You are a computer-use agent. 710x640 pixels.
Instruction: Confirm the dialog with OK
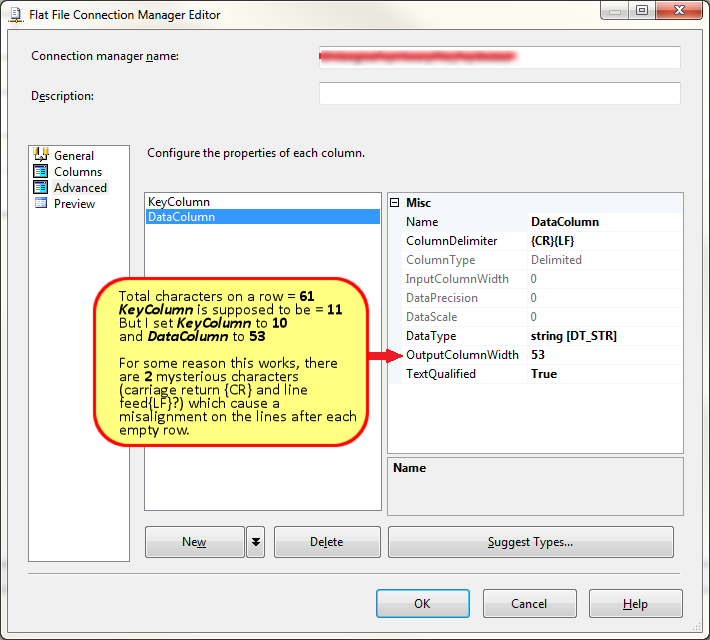point(422,604)
